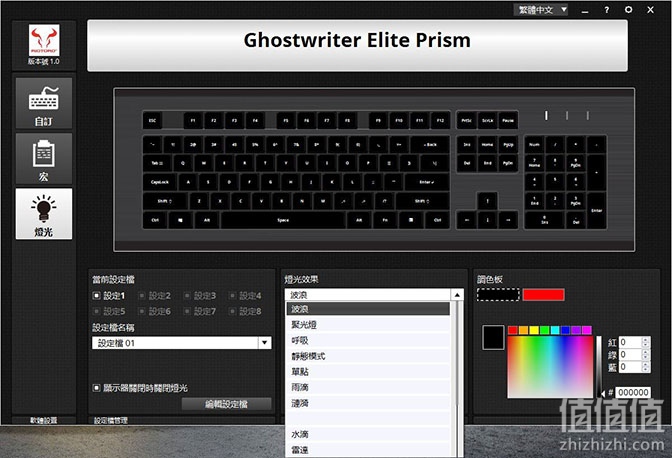Select the up arrow key

487,201
